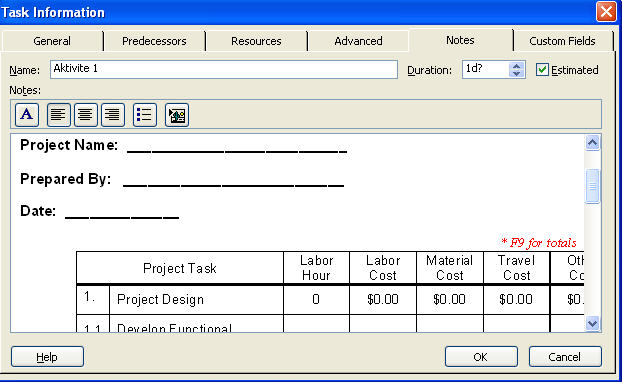Click the Labor Hour value 0
This screenshot has height=382, width=622.
coord(316,299)
